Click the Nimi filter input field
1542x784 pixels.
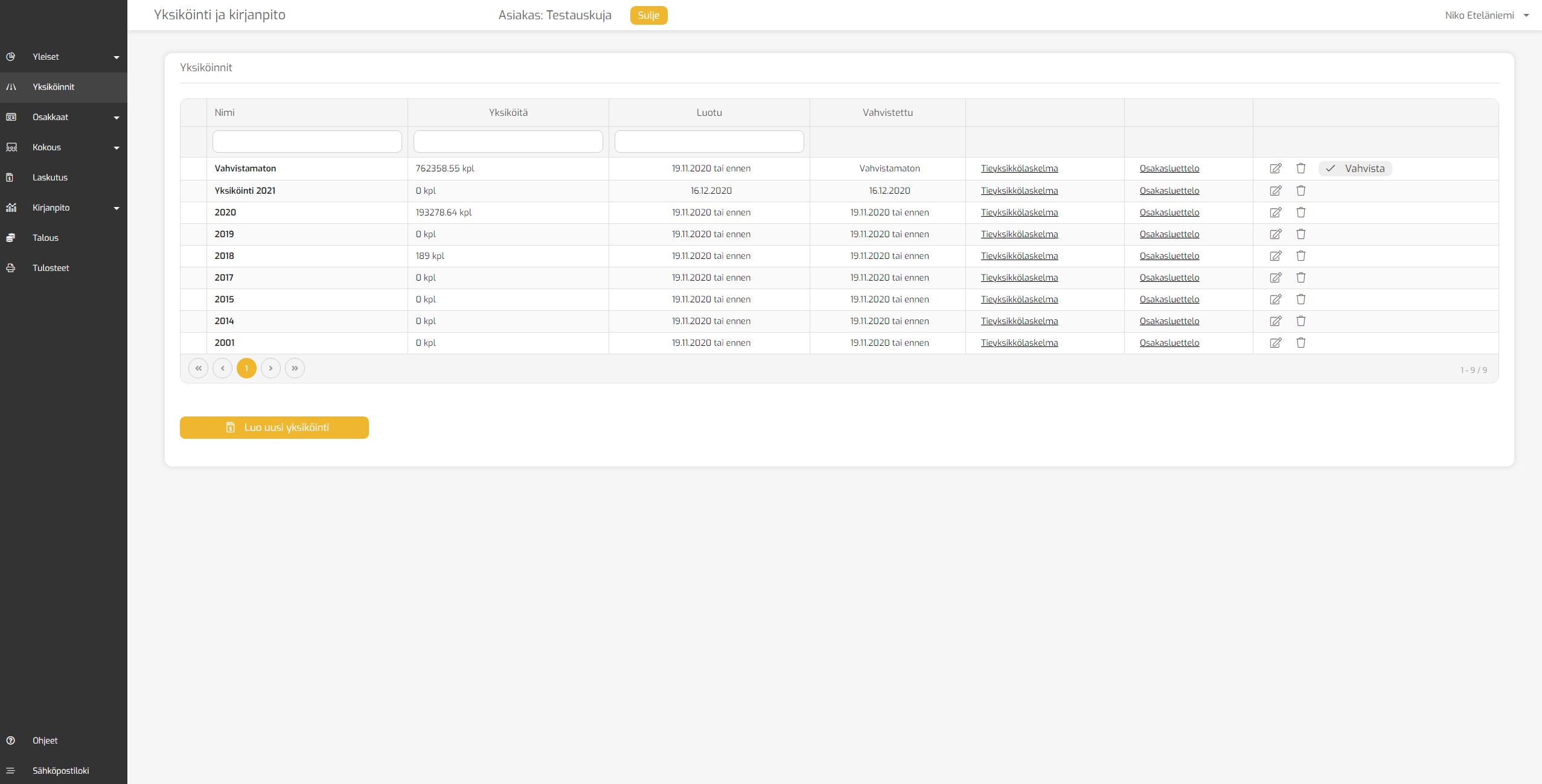307,141
